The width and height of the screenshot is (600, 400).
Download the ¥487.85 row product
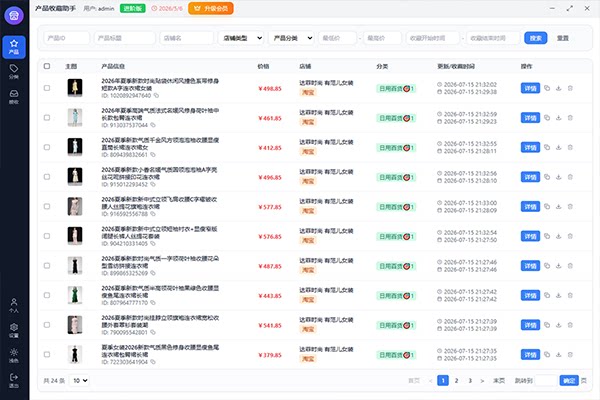point(559,266)
